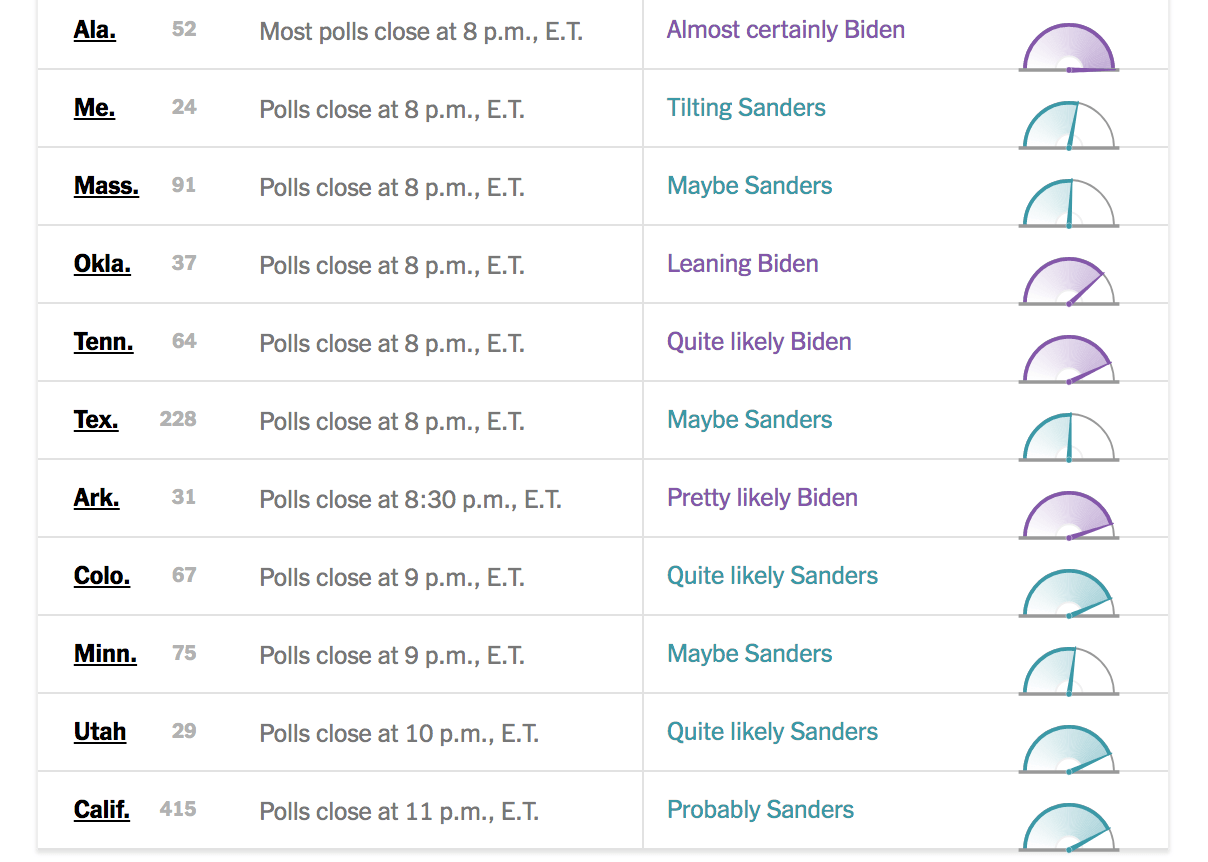
Task: Click the Minnesota forecast gauge icon
Action: 1068,673
